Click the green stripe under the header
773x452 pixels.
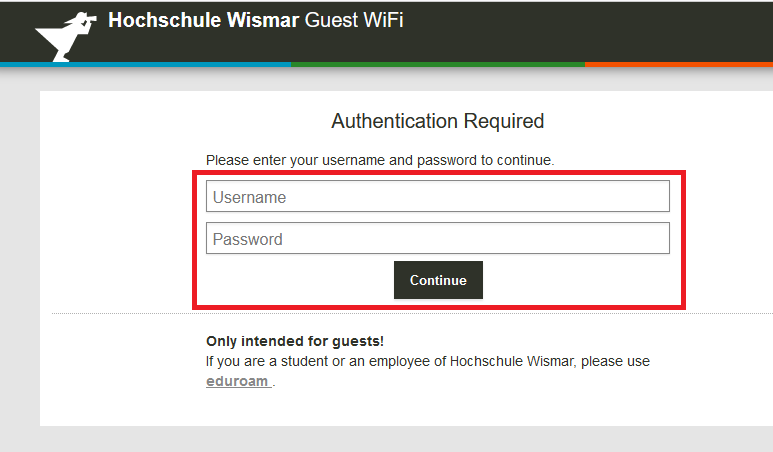coord(438,65)
